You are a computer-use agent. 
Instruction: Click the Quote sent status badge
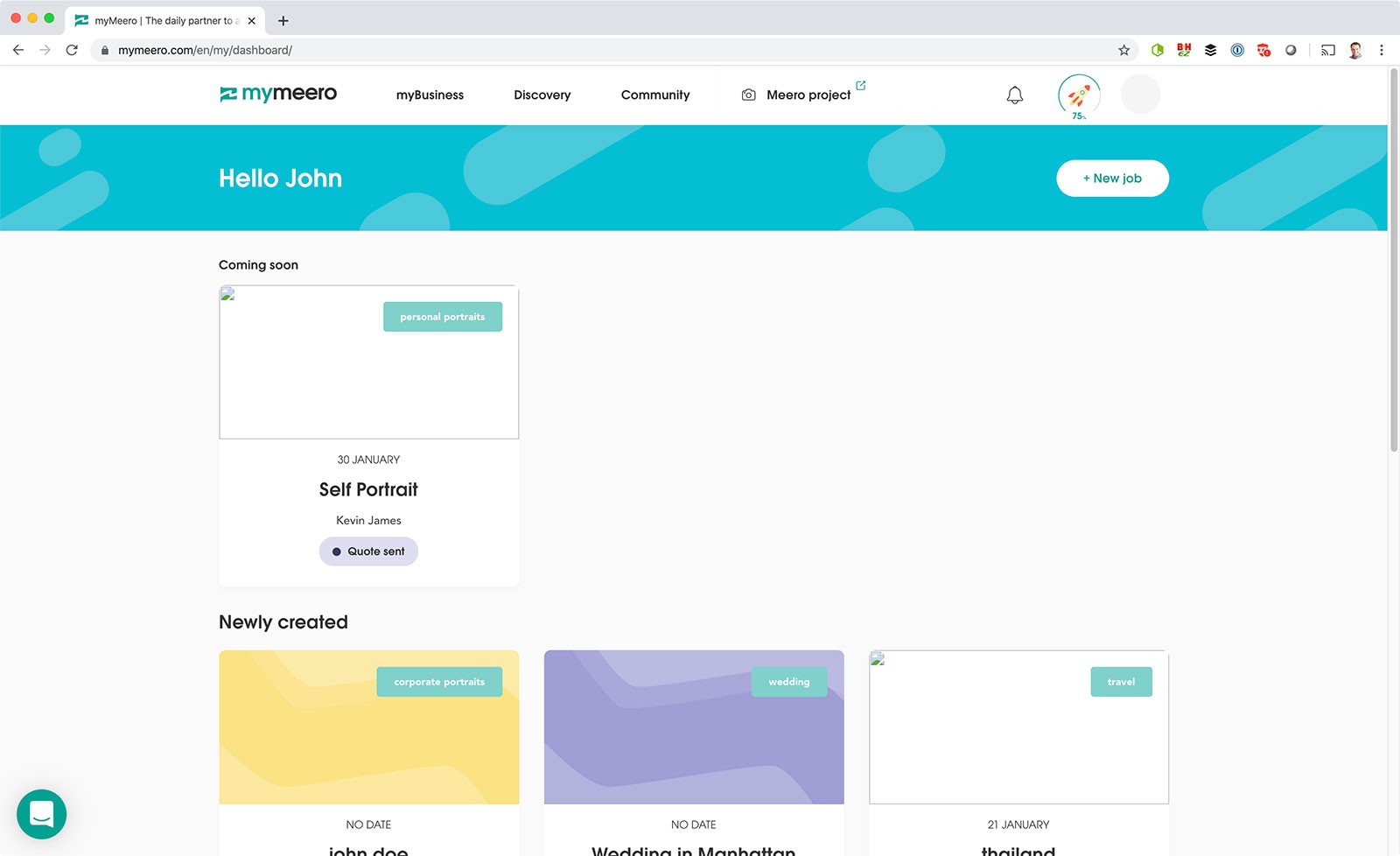(368, 551)
